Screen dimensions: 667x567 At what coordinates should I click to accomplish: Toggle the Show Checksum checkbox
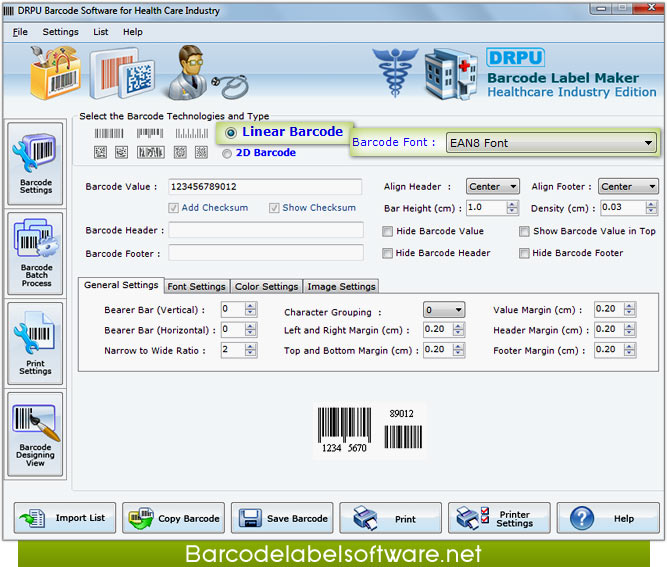[x=274, y=208]
